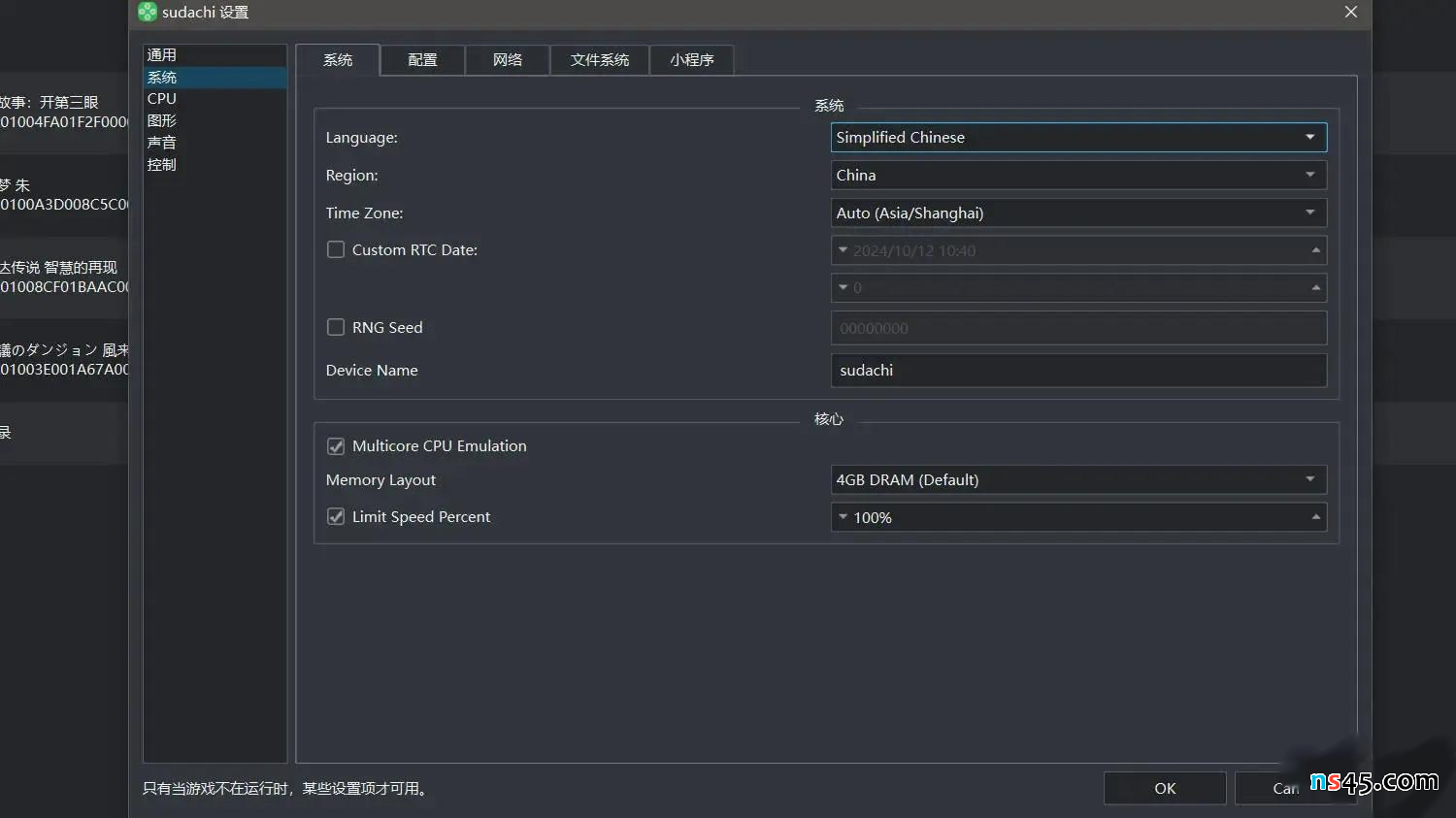The width and height of the screenshot is (1456, 818).
Task: Select 图形 in the left category list
Action: click(162, 121)
